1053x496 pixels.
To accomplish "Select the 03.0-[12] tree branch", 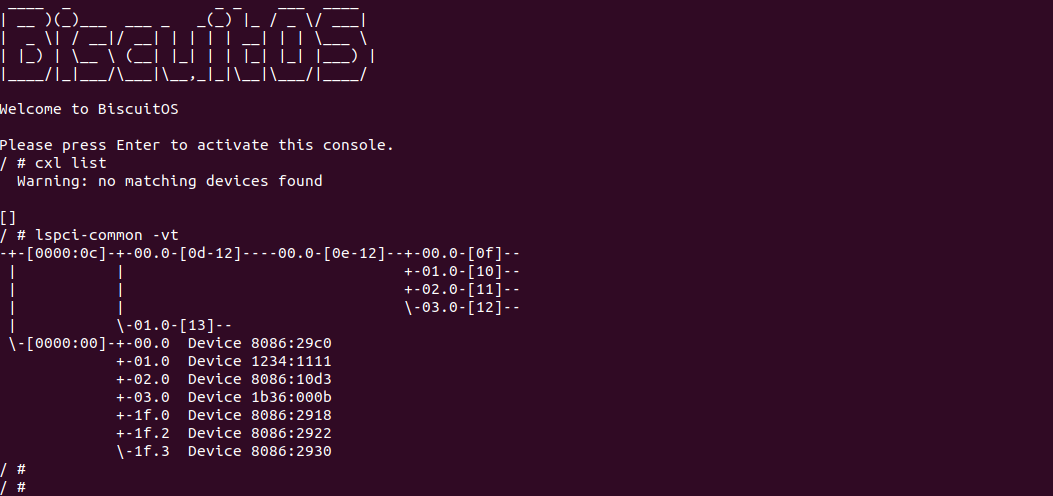I will 462,307.
